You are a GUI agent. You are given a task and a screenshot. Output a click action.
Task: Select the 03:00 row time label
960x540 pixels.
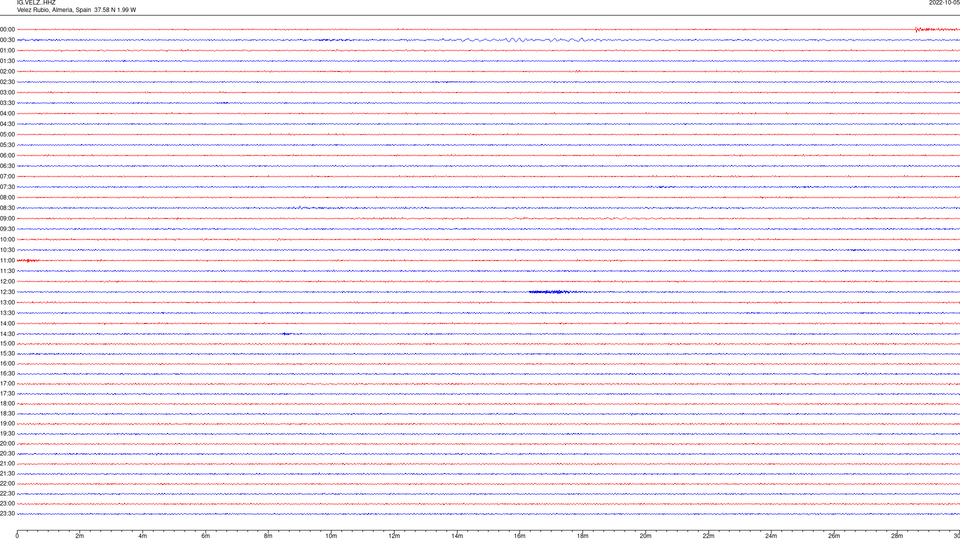(x=7, y=92)
